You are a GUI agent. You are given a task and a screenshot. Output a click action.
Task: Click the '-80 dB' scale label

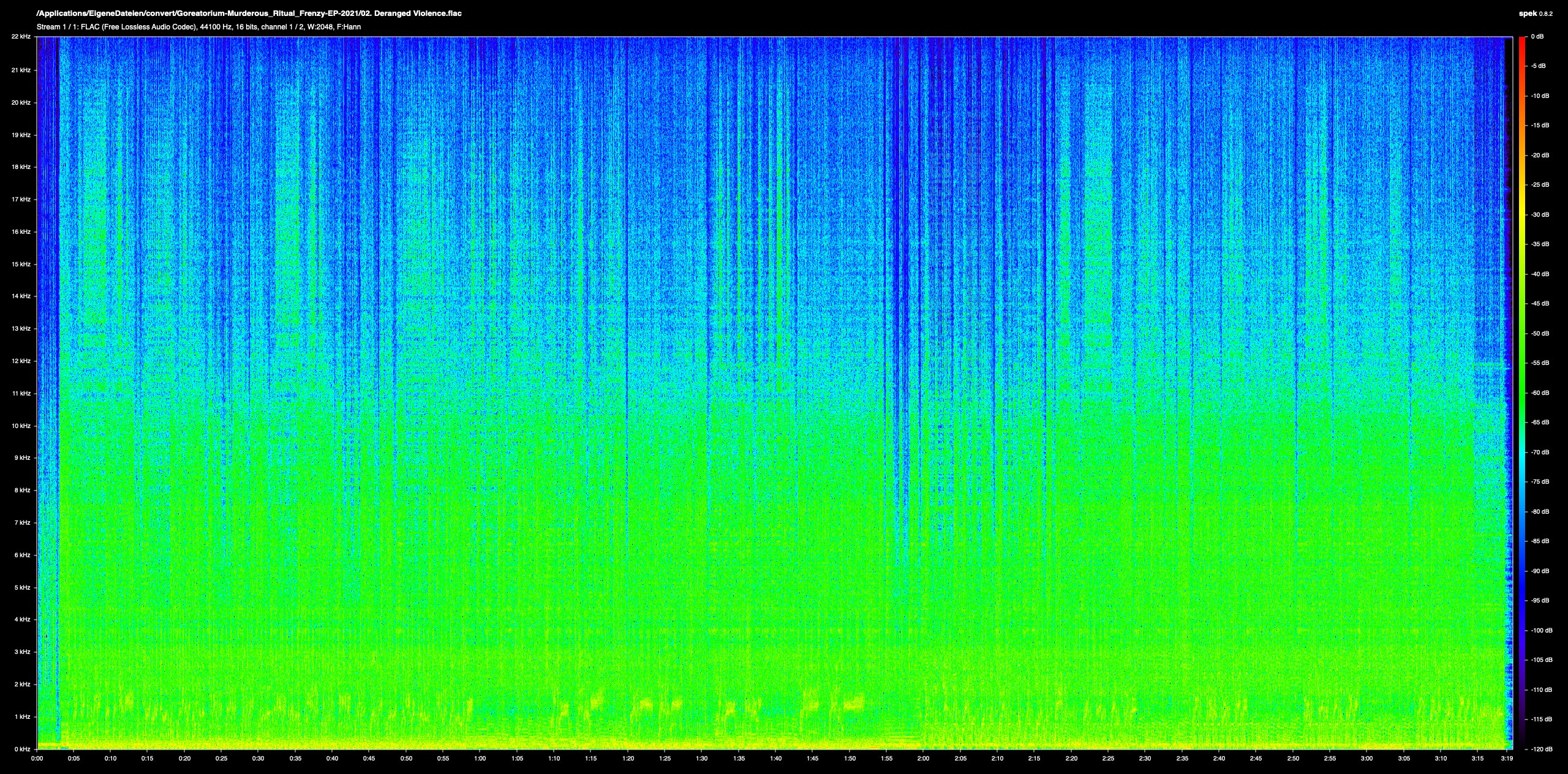click(1540, 512)
